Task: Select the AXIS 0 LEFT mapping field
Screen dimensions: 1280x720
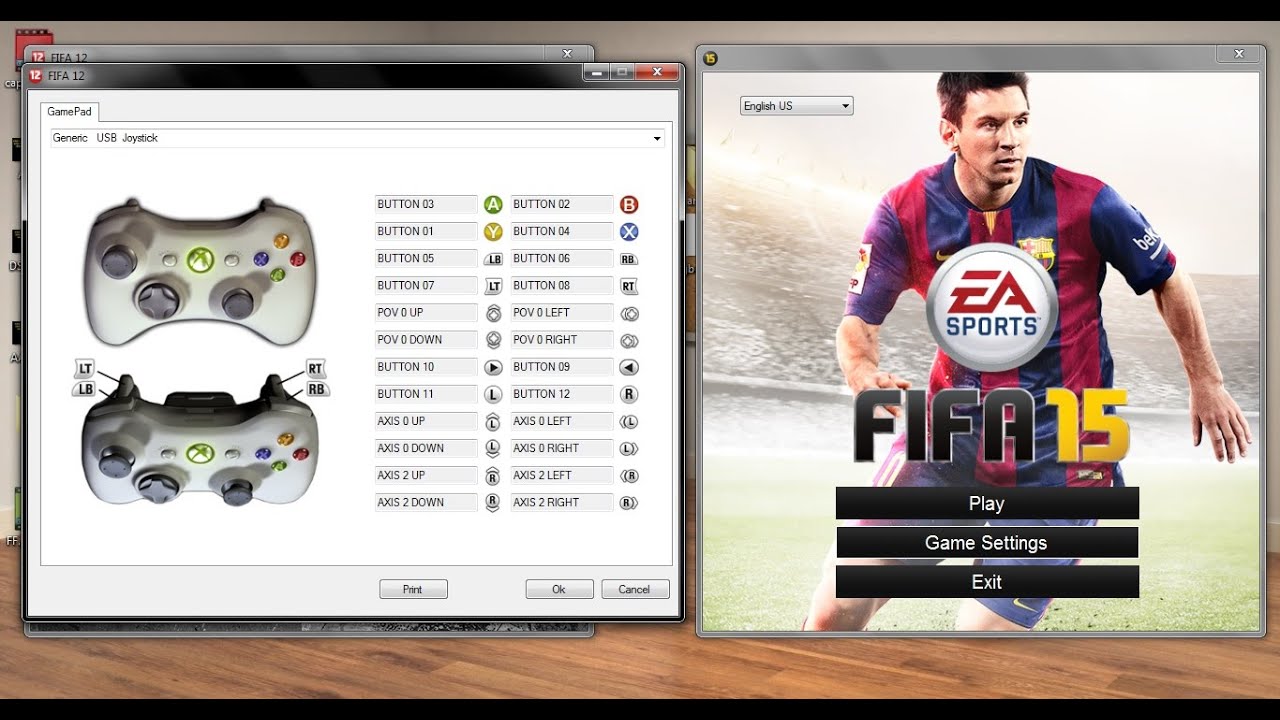Action: (562, 421)
